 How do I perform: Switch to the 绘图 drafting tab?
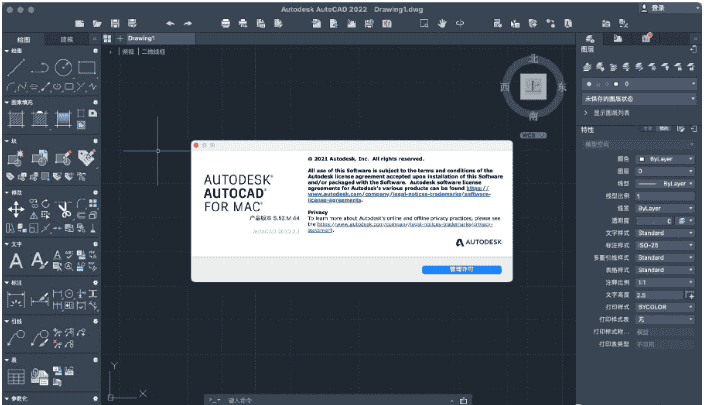(x=24, y=40)
